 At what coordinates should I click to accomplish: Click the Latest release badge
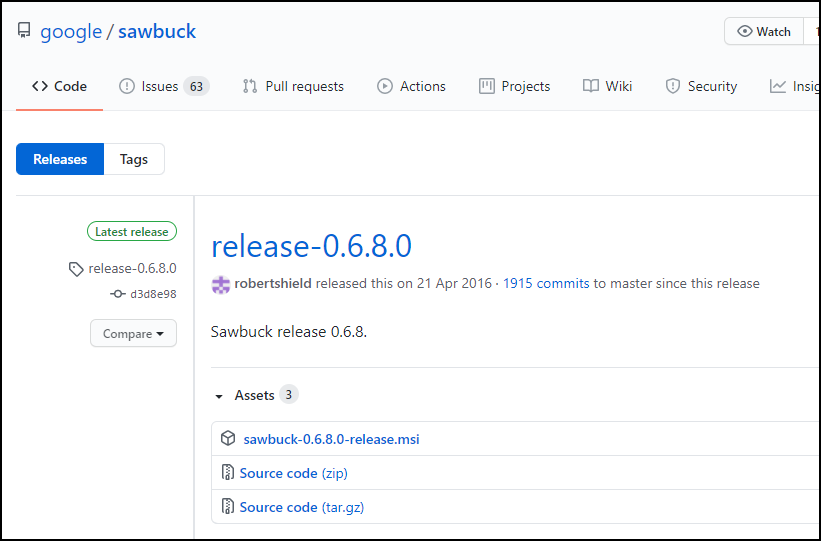[x=132, y=231]
